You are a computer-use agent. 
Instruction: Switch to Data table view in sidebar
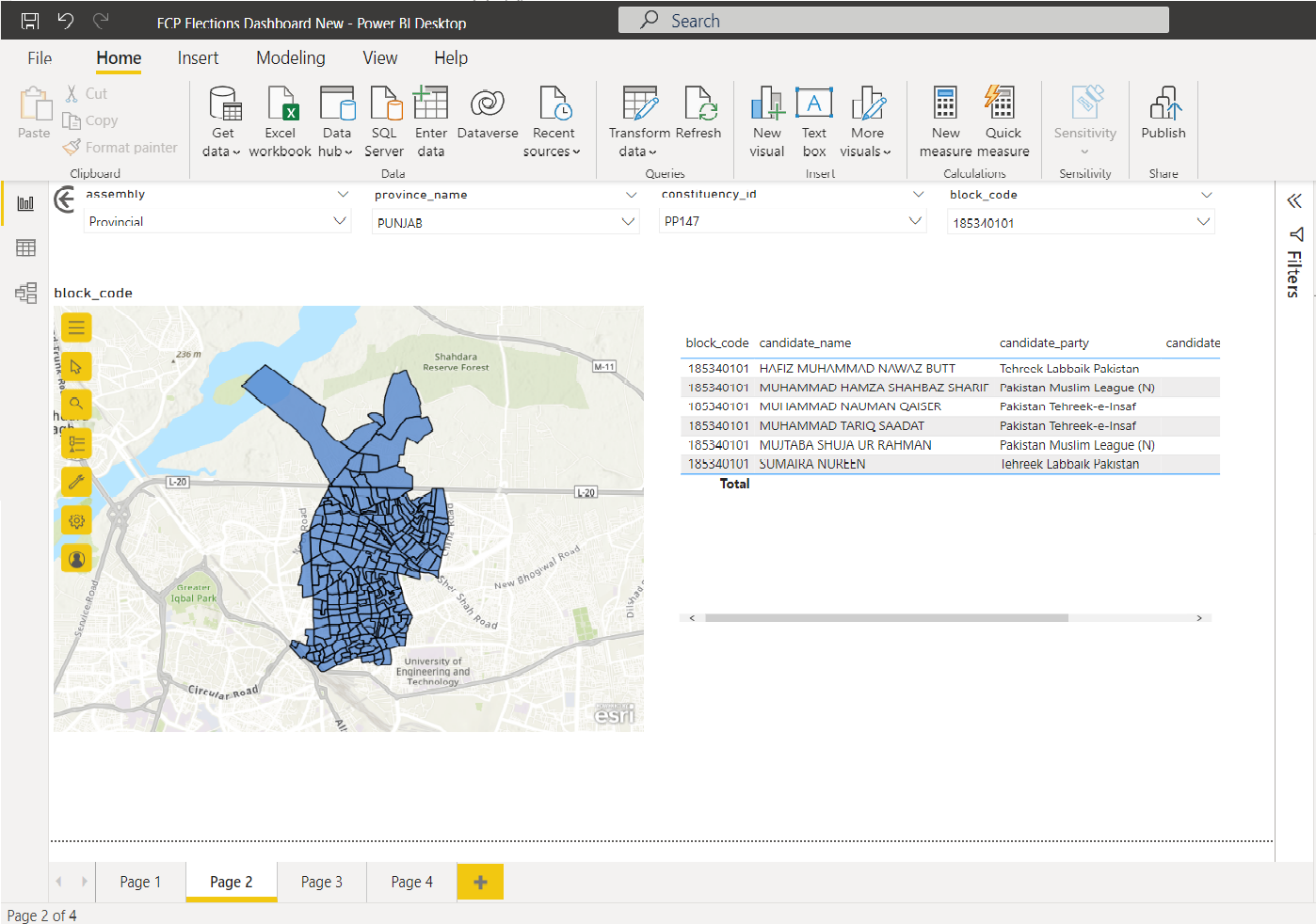[25, 247]
